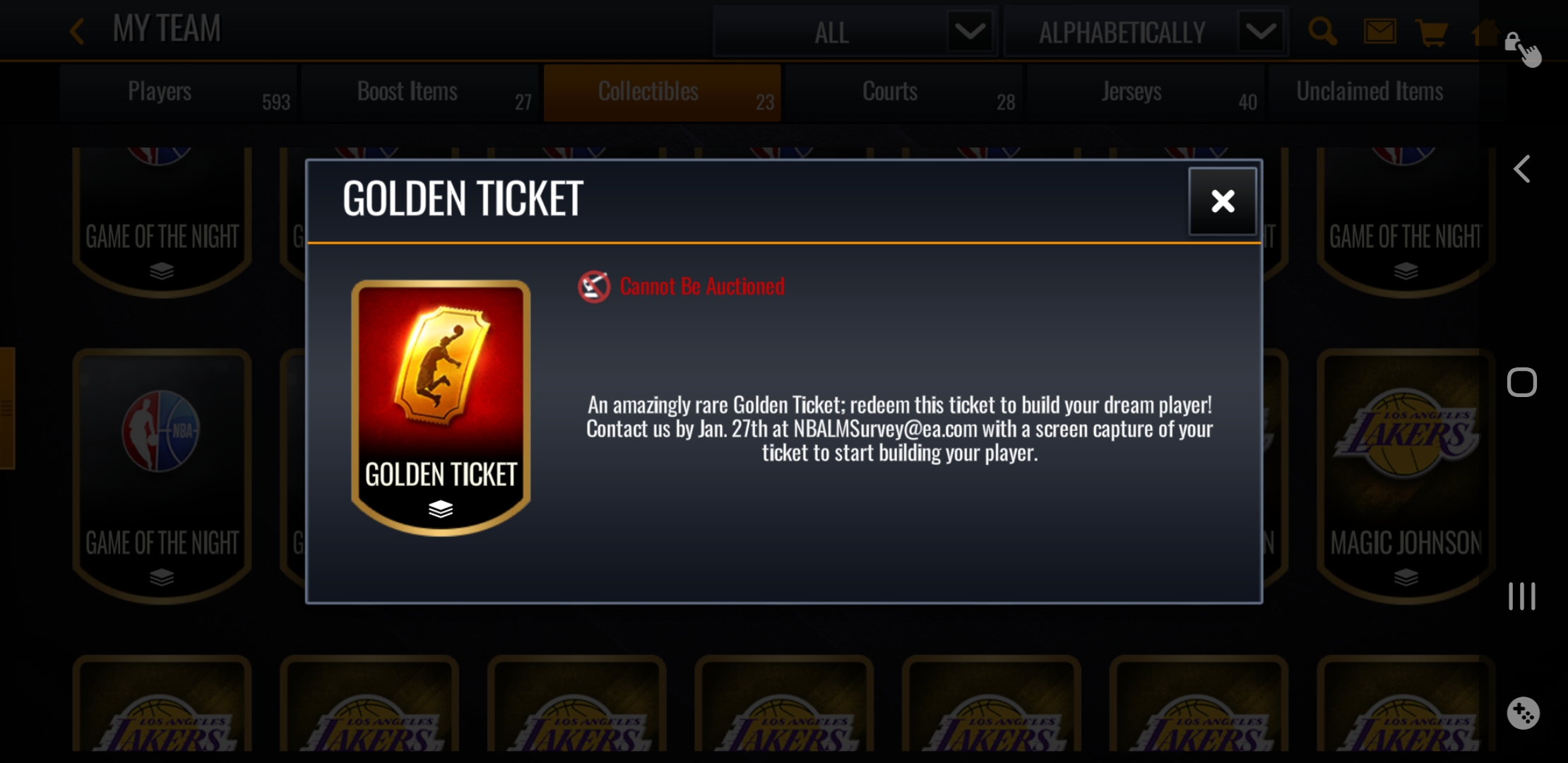This screenshot has height=763, width=1568.
Task: Open the Jerseys tab
Action: 1145,93
